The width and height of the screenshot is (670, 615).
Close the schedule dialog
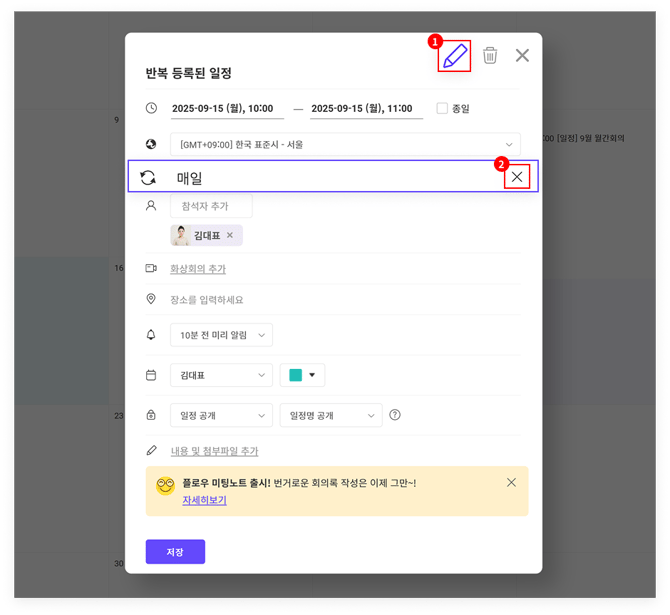(522, 56)
